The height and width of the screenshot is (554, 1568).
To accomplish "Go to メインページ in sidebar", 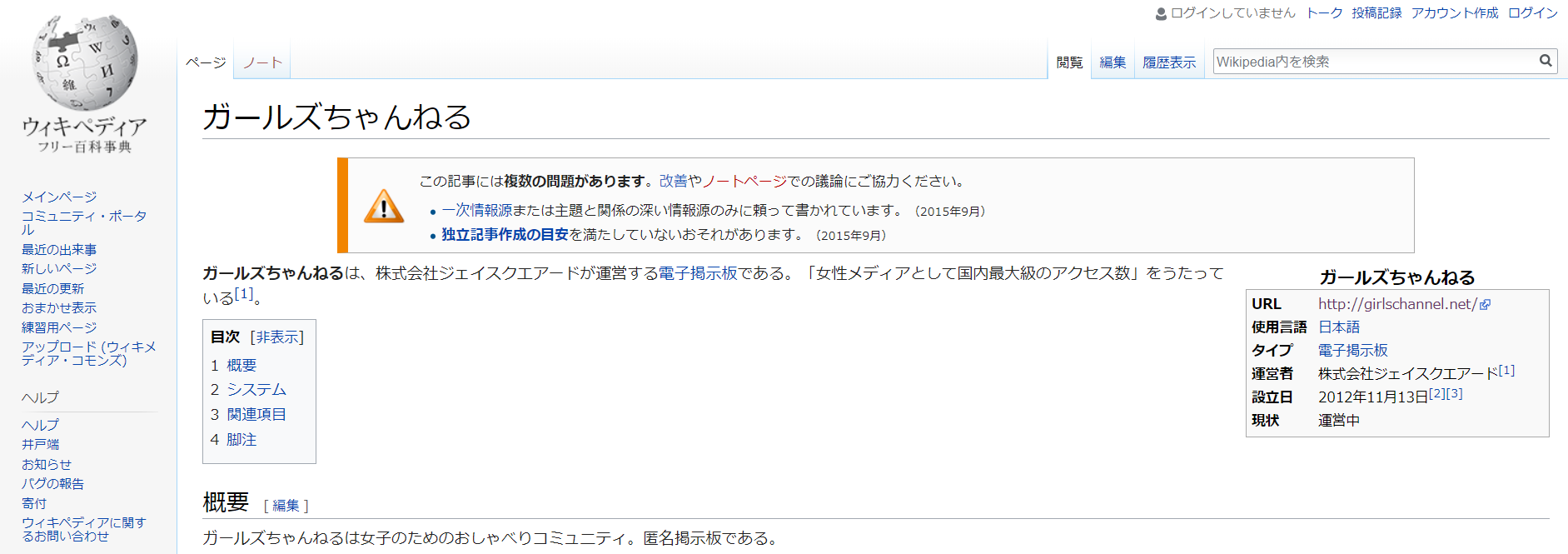I will (59, 197).
